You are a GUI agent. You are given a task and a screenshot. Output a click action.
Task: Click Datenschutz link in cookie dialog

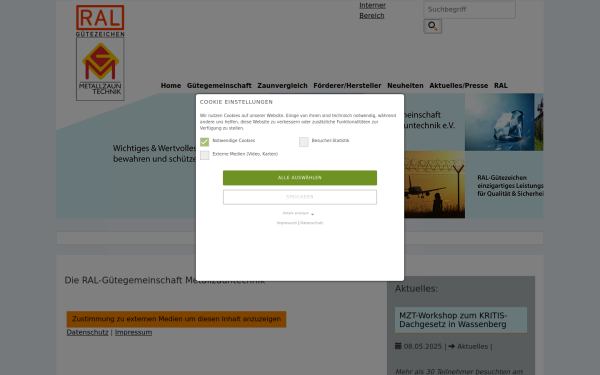coord(311,223)
